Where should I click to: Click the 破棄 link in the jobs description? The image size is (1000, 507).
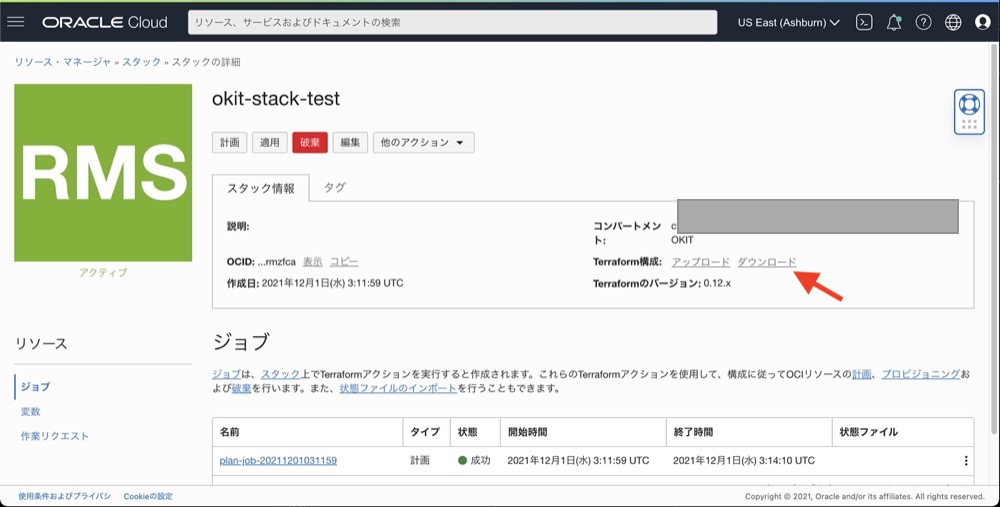pos(242,388)
